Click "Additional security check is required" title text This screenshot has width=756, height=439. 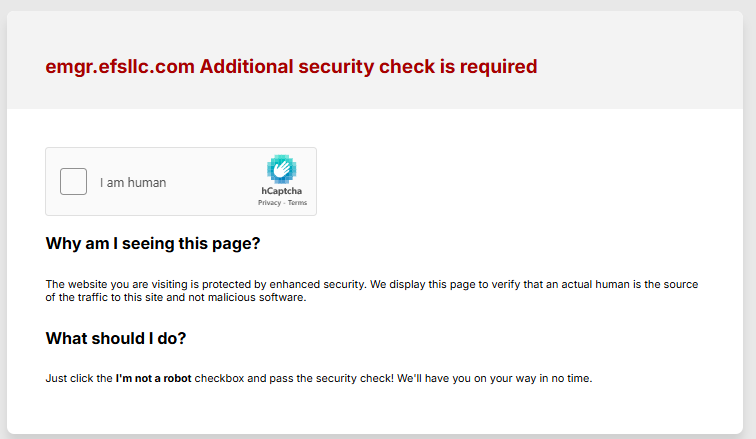coord(368,67)
